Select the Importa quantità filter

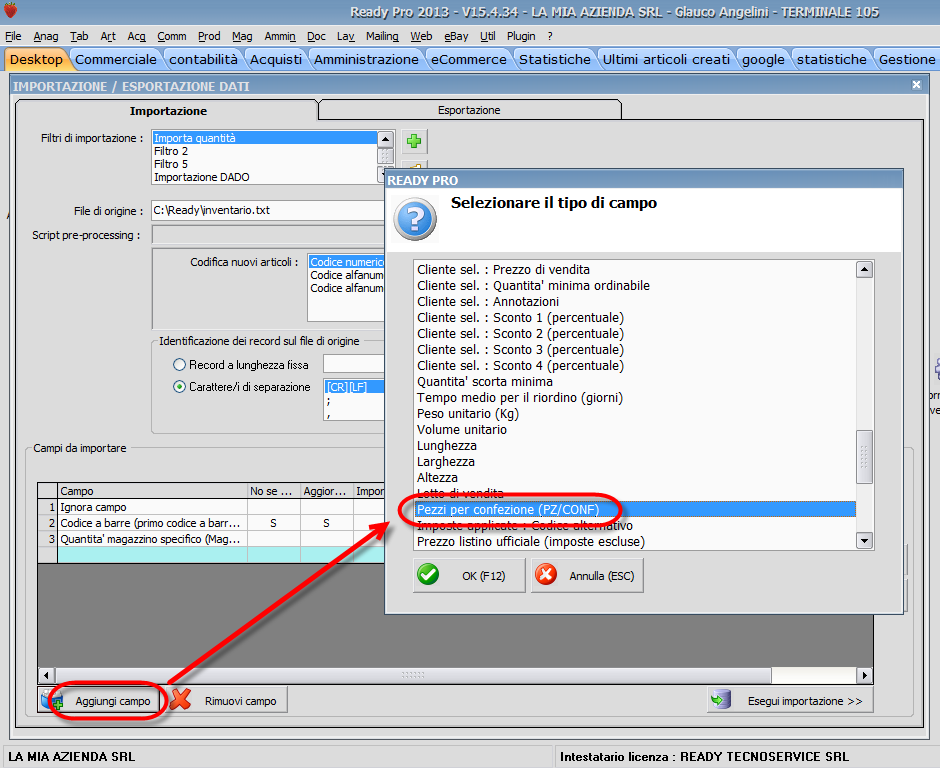(x=264, y=138)
